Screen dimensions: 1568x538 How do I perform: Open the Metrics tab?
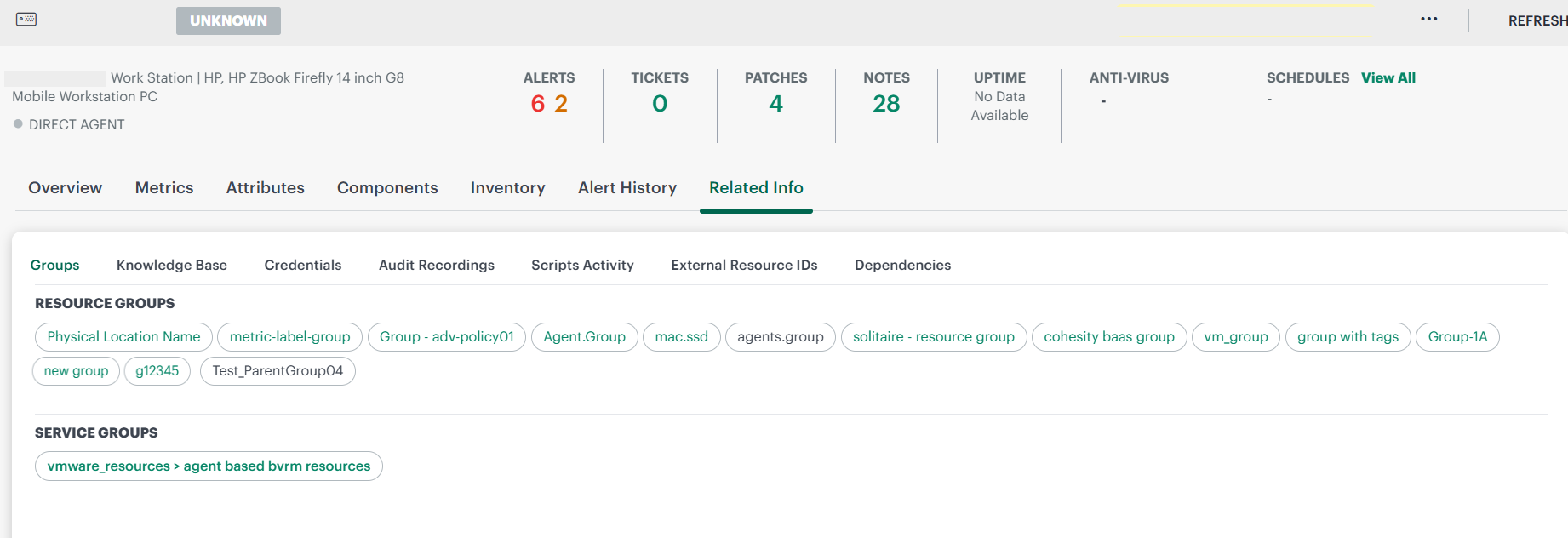tap(164, 187)
